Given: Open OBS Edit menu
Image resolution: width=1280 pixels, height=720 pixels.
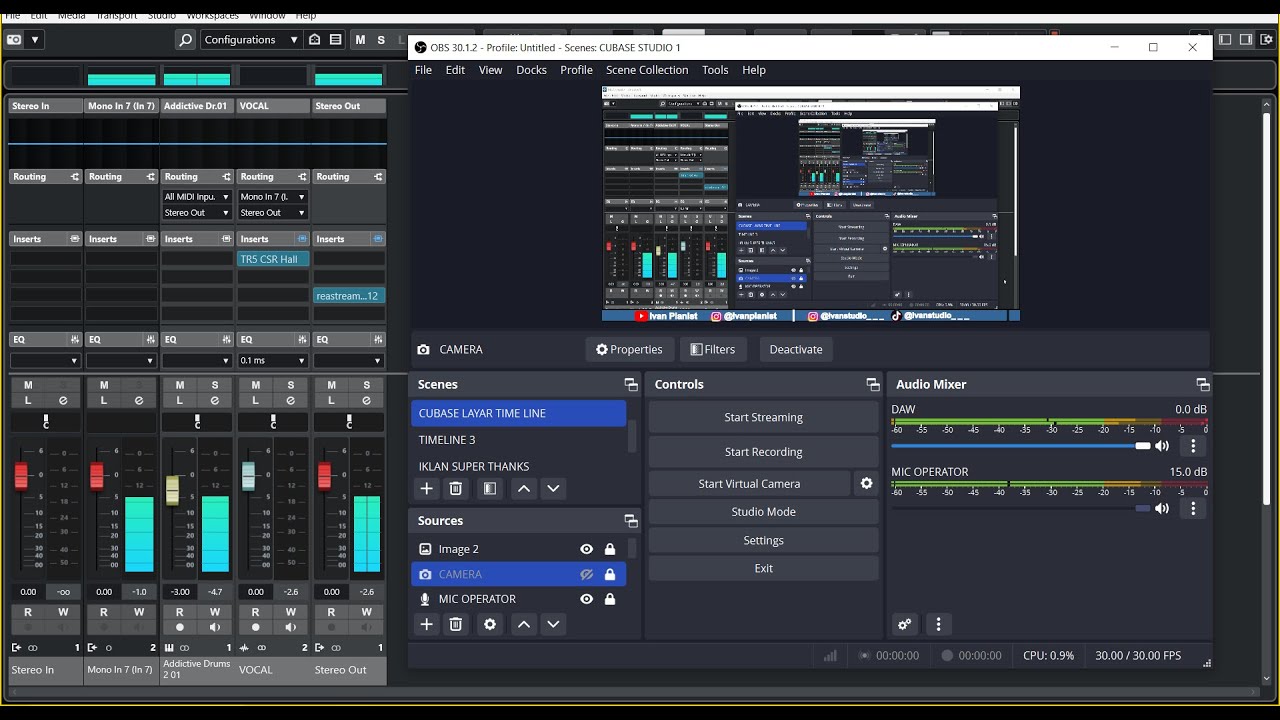Looking at the screenshot, I should 455,70.
